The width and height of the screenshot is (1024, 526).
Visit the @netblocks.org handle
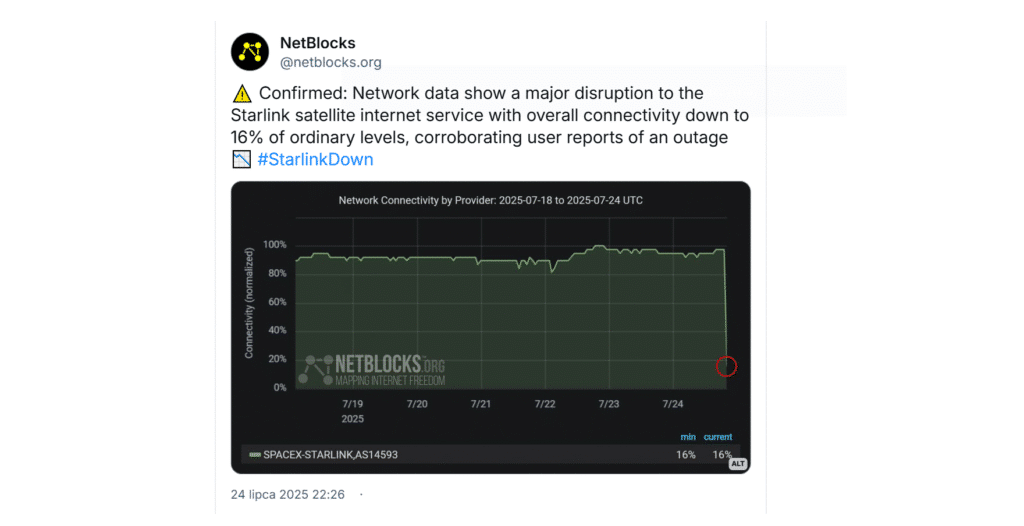(x=330, y=62)
